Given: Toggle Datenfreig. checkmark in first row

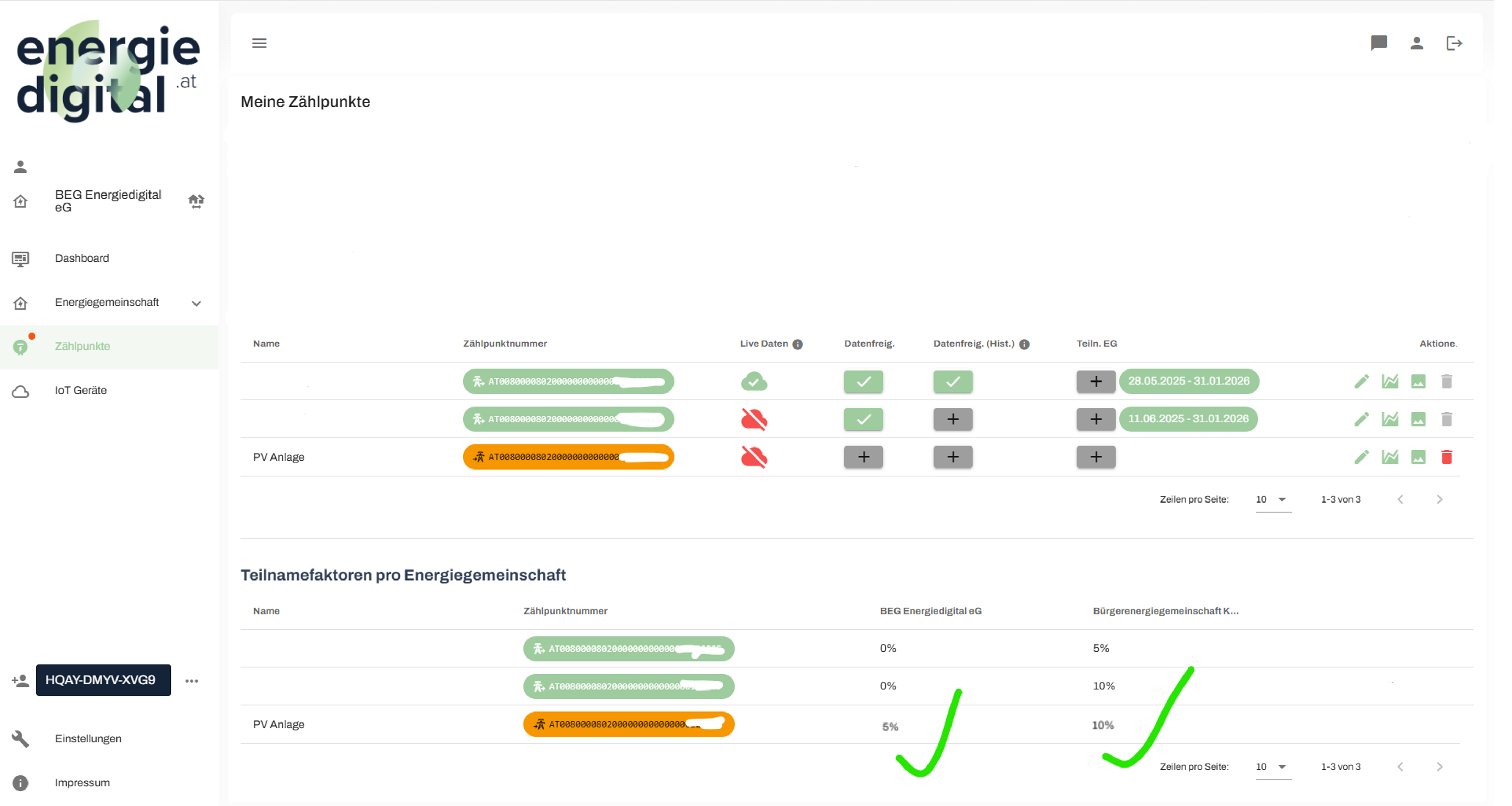Looking at the screenshot, I should pos(863,382).
